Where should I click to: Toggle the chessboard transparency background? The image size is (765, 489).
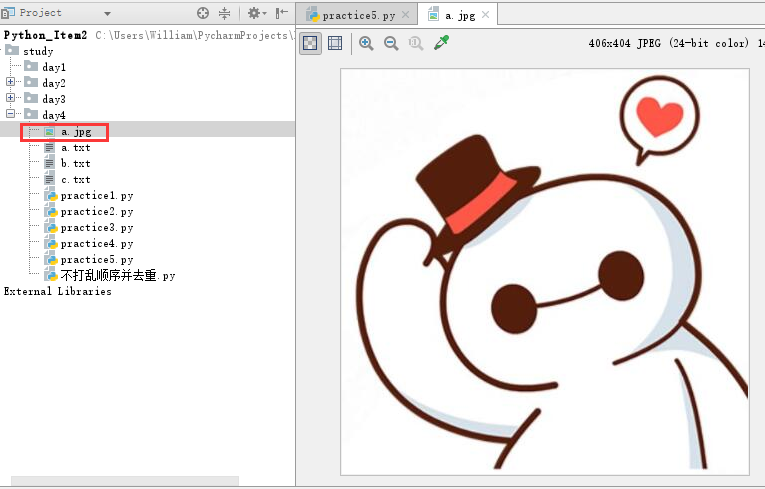(310, 43)
